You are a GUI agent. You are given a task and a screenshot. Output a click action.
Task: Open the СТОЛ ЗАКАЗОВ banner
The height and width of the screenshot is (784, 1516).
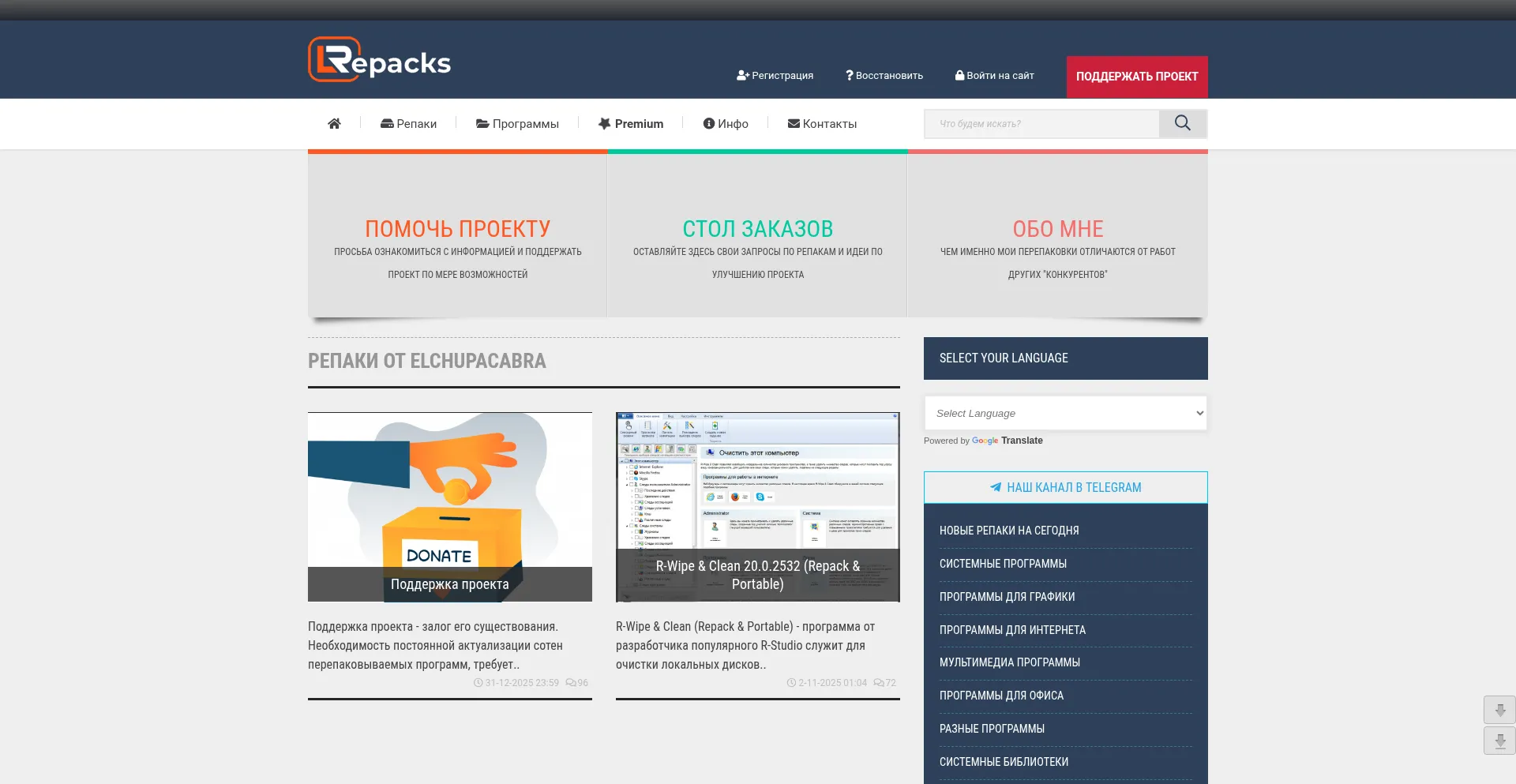758,235
